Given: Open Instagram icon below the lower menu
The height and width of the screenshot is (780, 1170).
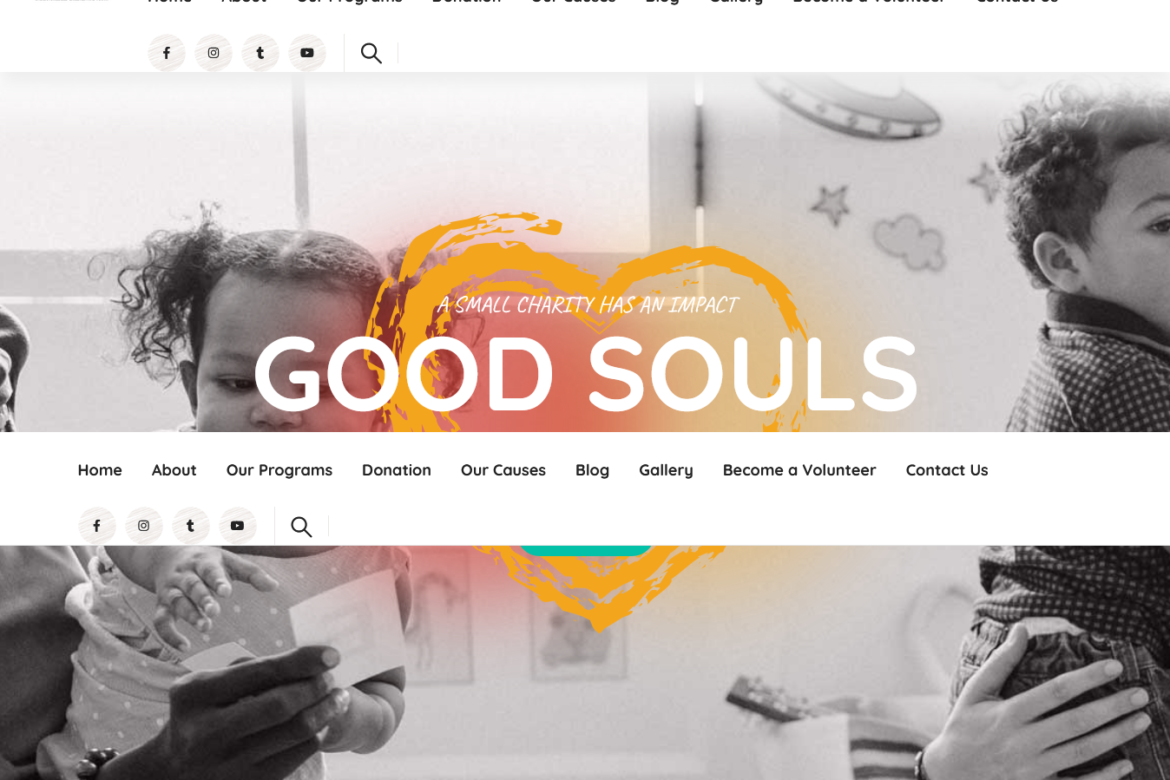Looking at the screenshot, I should [x=143, y=525].
